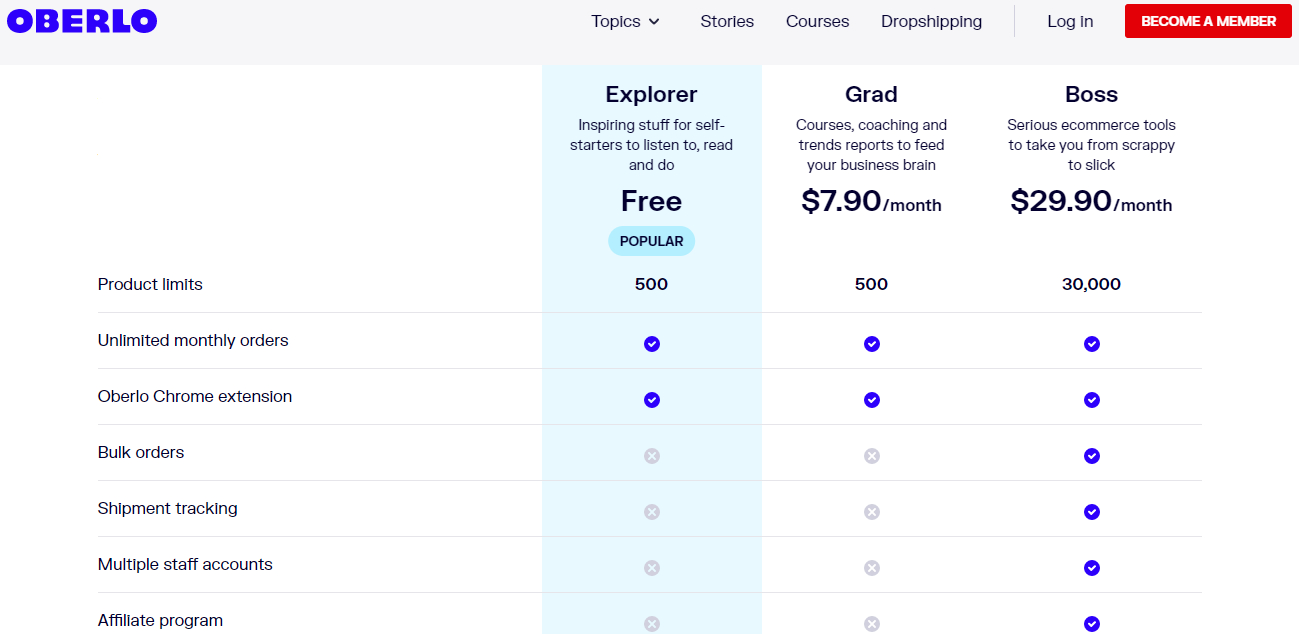The image size is (1299, 634).
Task: Click the Log in link
Action: 1069,21
